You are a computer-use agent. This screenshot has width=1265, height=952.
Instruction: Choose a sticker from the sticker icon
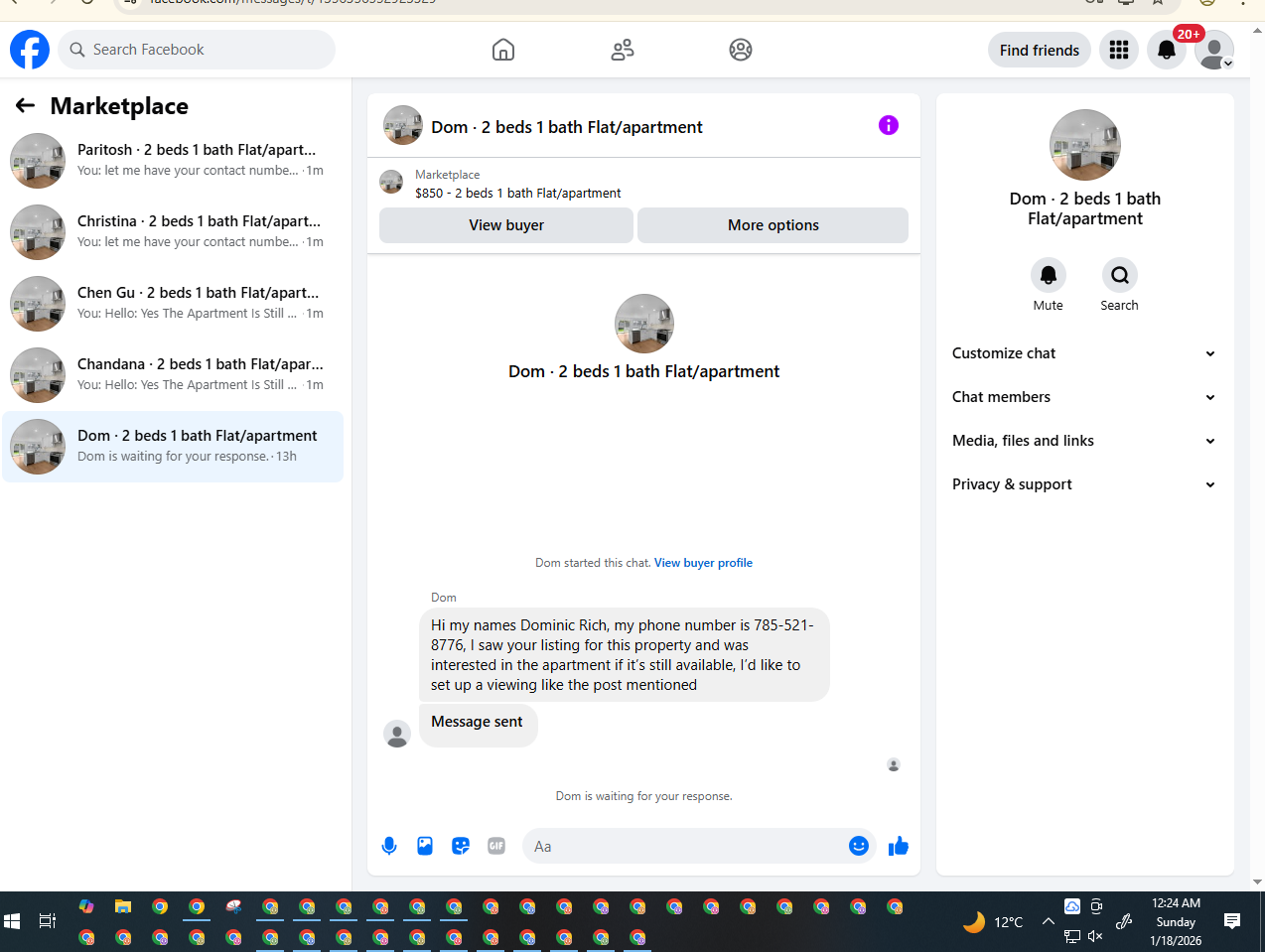pos(461,846)
